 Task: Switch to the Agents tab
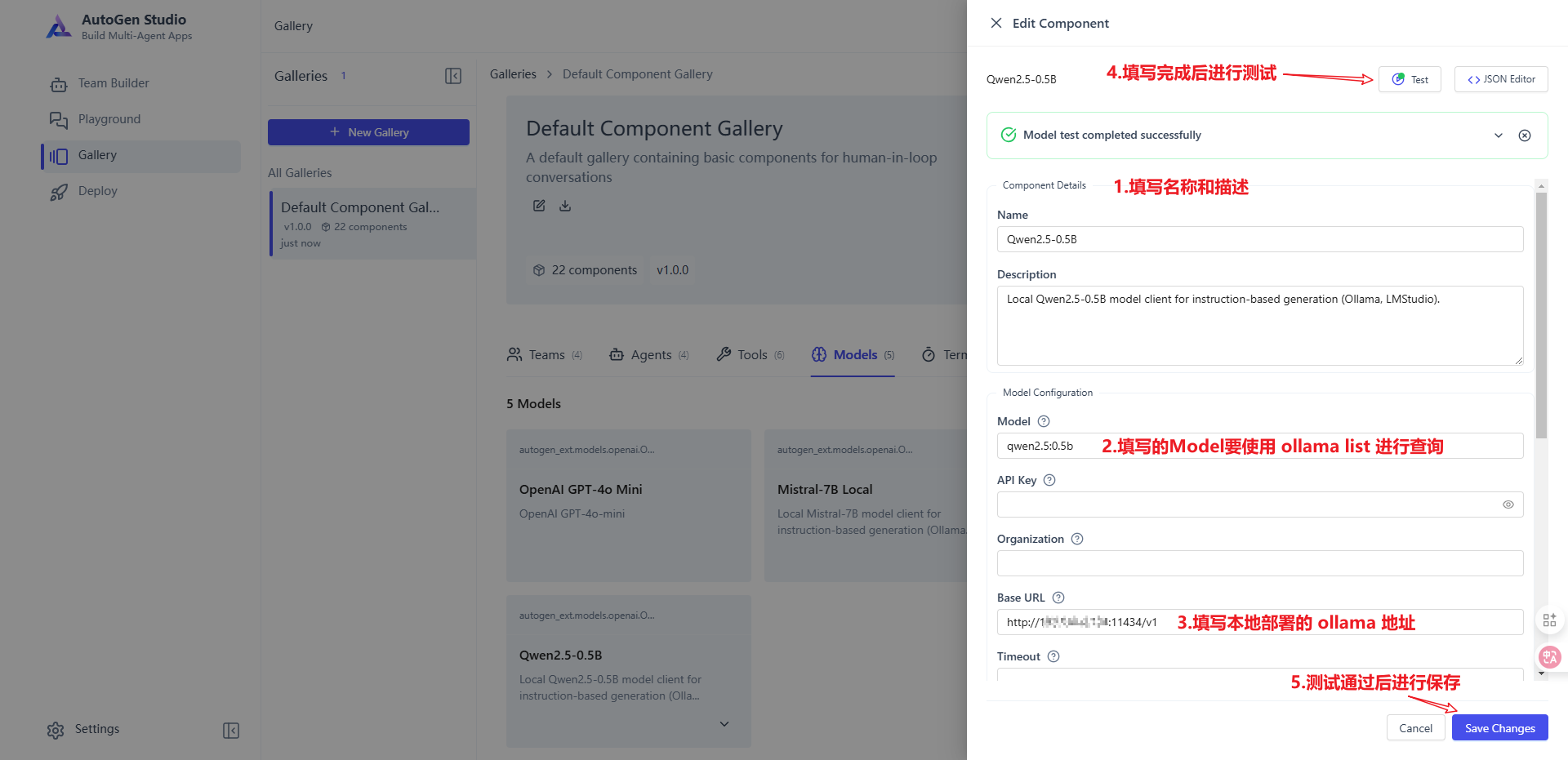click(x=649, y=355)
